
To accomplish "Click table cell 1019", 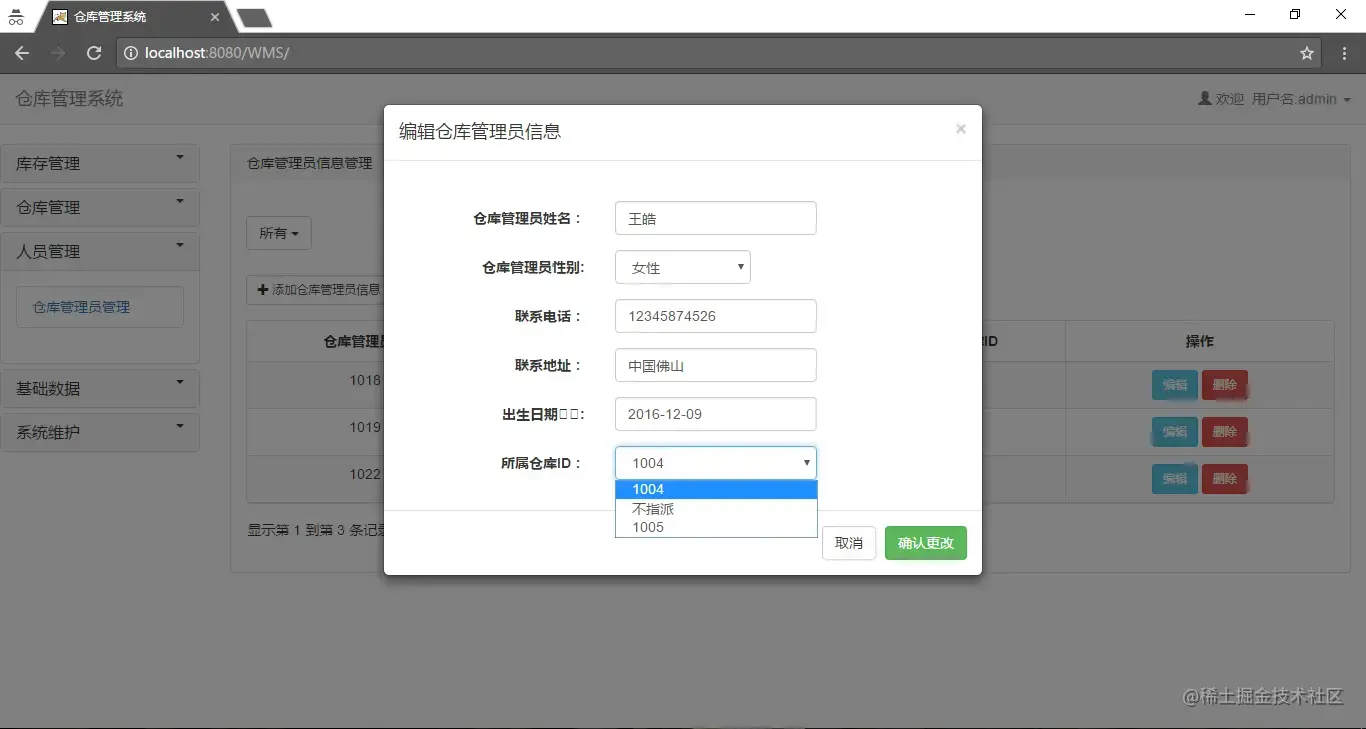I will tap(365, 427).
